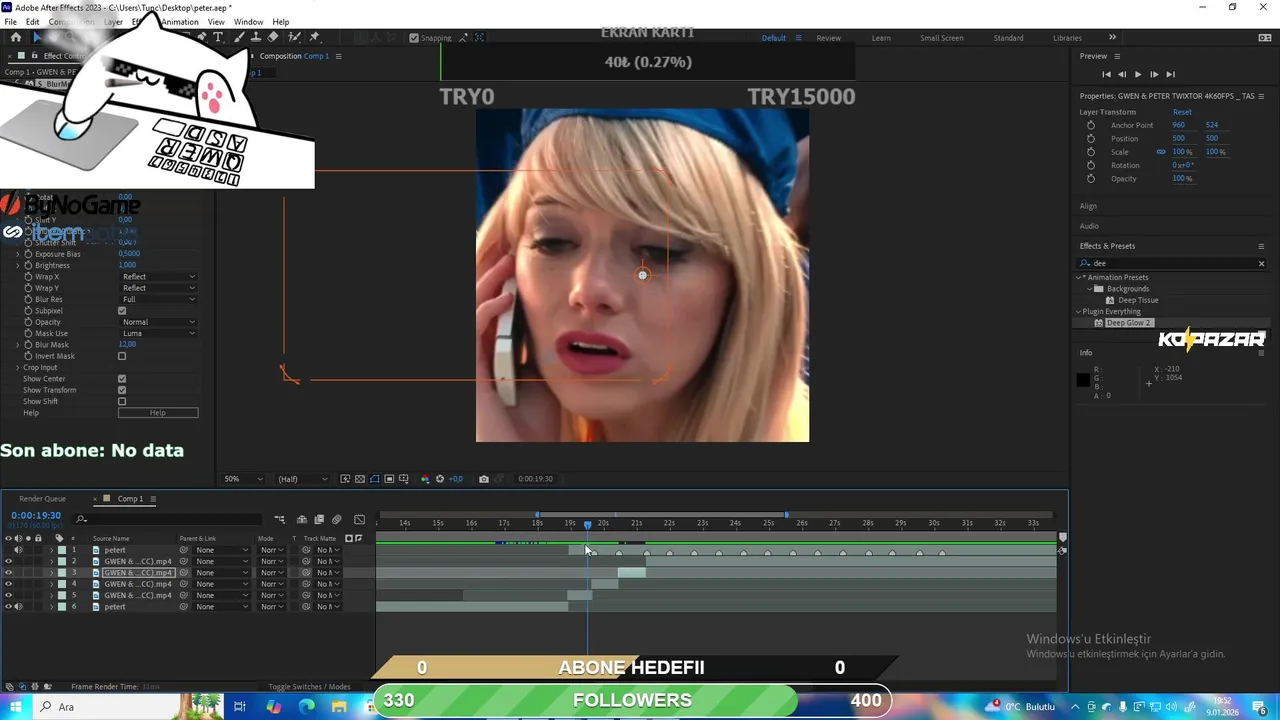This screenshot has height=720, width=1280.
Task: Open Effects & Presets panel menu
Action: (1261, 246)
